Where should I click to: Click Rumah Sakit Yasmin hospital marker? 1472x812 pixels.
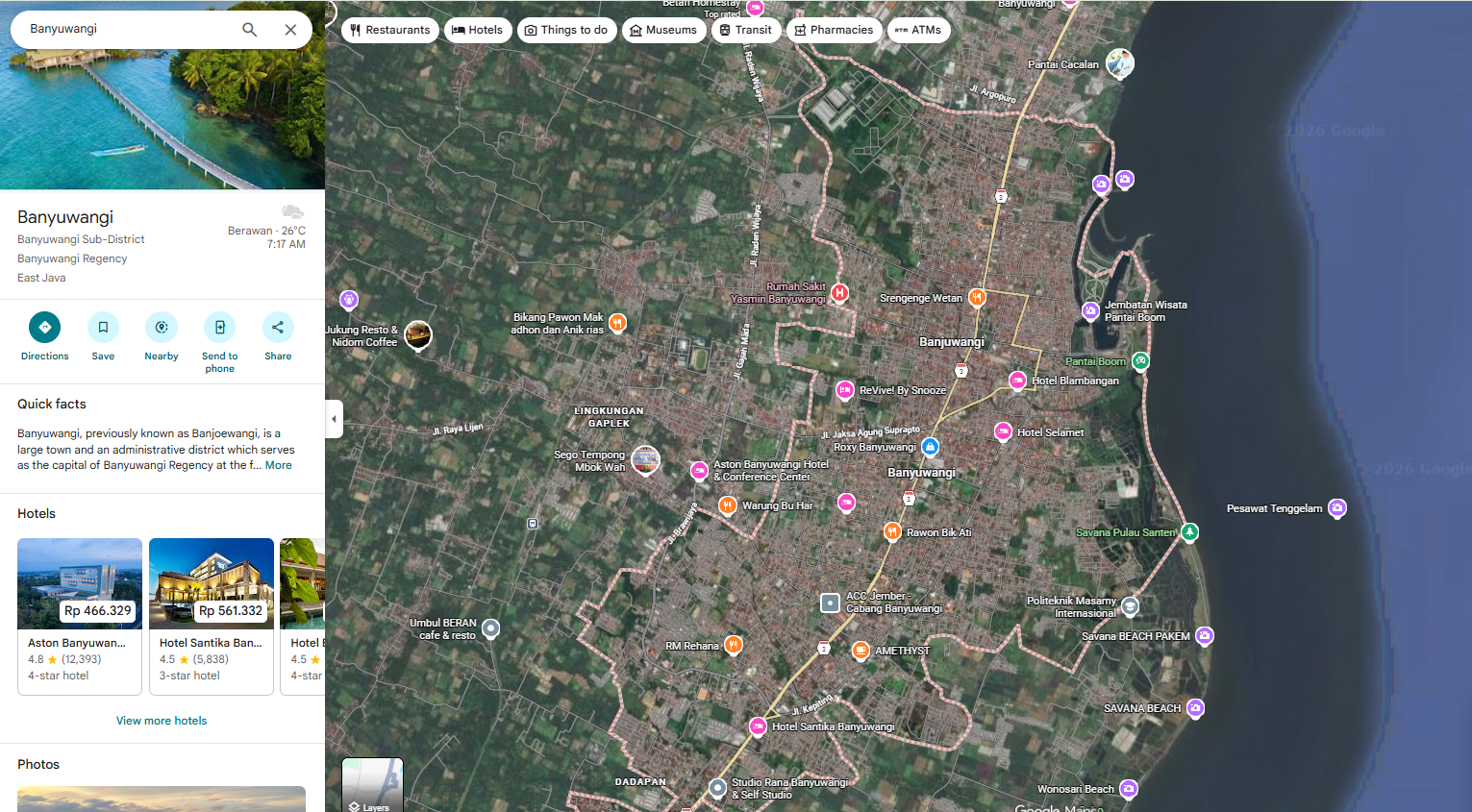point(839,292)
